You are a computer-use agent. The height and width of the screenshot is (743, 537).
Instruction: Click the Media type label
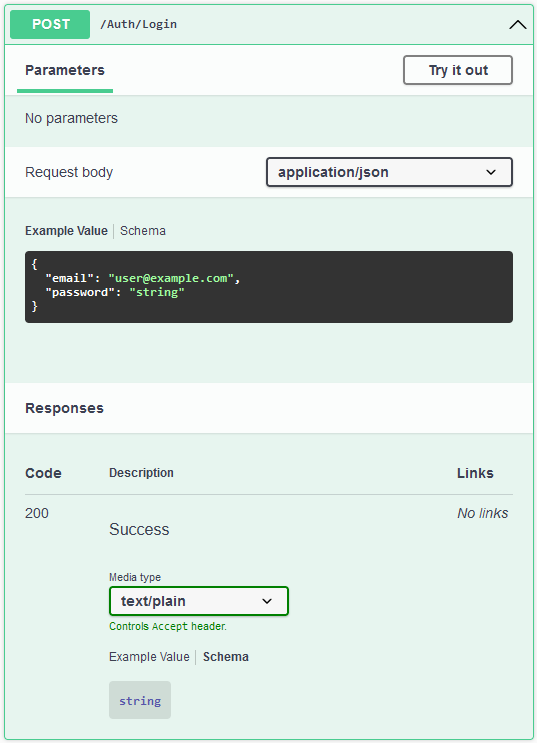(x=135, y=577)
